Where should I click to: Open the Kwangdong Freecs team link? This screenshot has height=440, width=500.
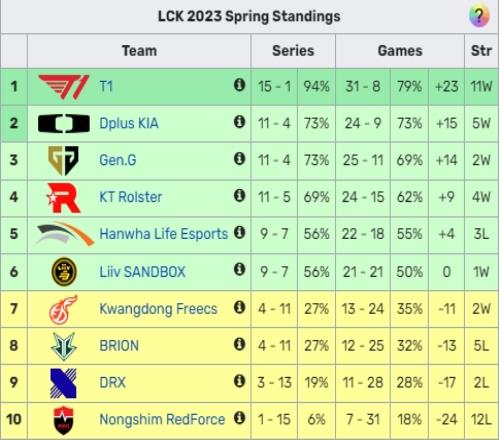[x=158, y=309]
